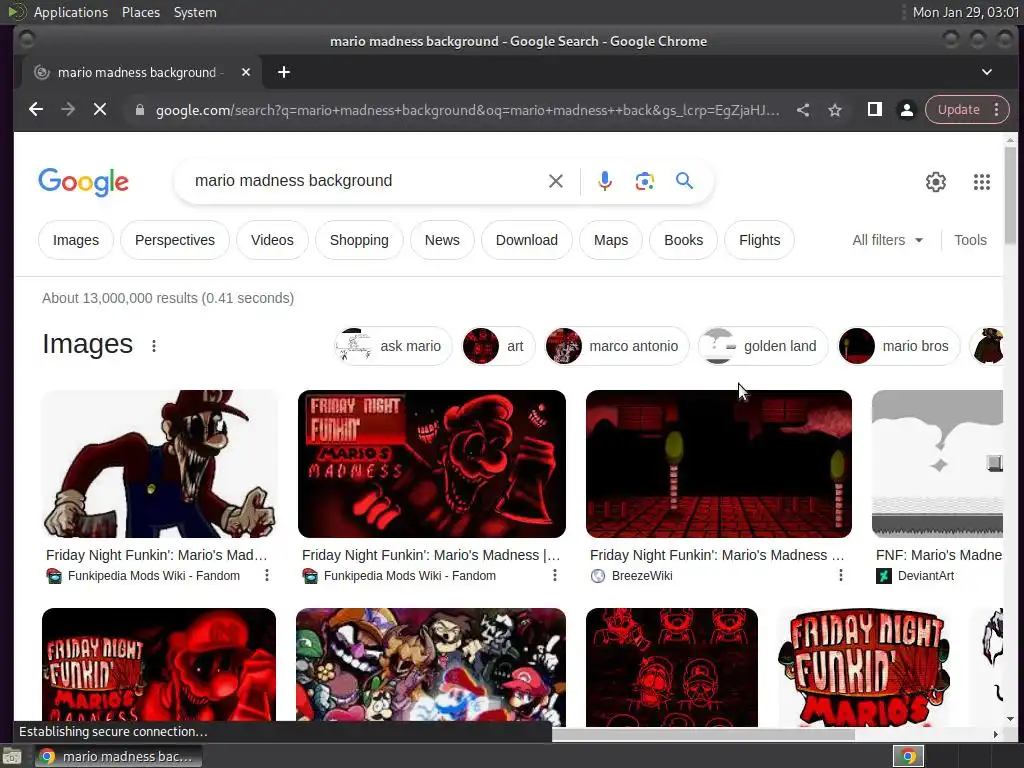Open Chrome three-dot menu
The image size is (1024, 768).
pos(997,110)
